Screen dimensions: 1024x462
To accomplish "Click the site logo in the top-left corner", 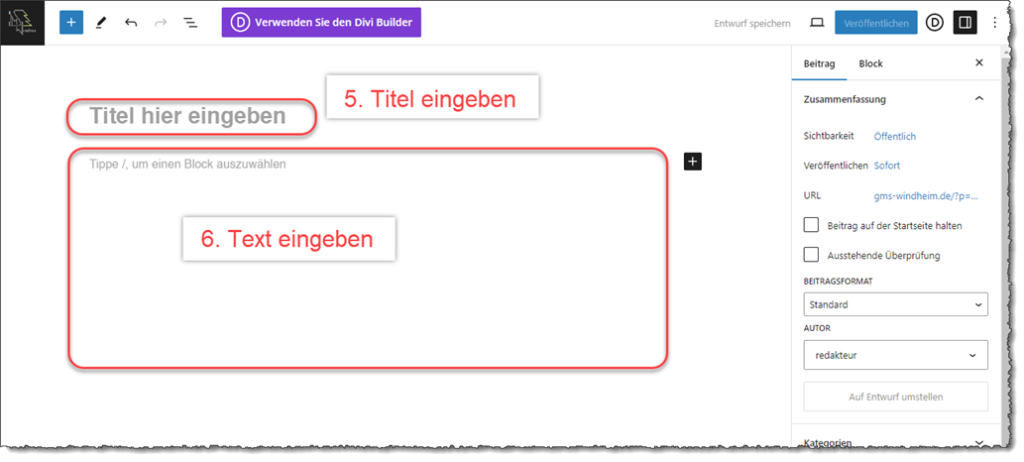I will [x=22, y=22].
